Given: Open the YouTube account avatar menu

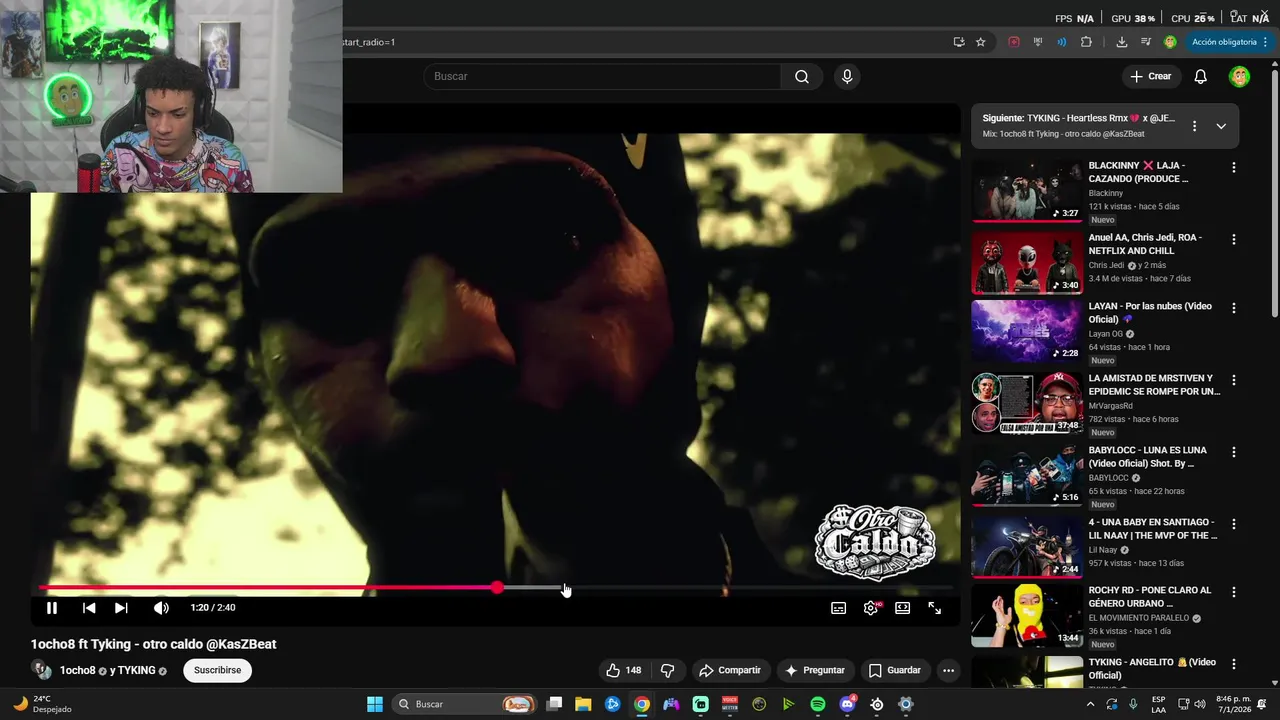Looking at the screenshot, I should [x=1240, y=77].
